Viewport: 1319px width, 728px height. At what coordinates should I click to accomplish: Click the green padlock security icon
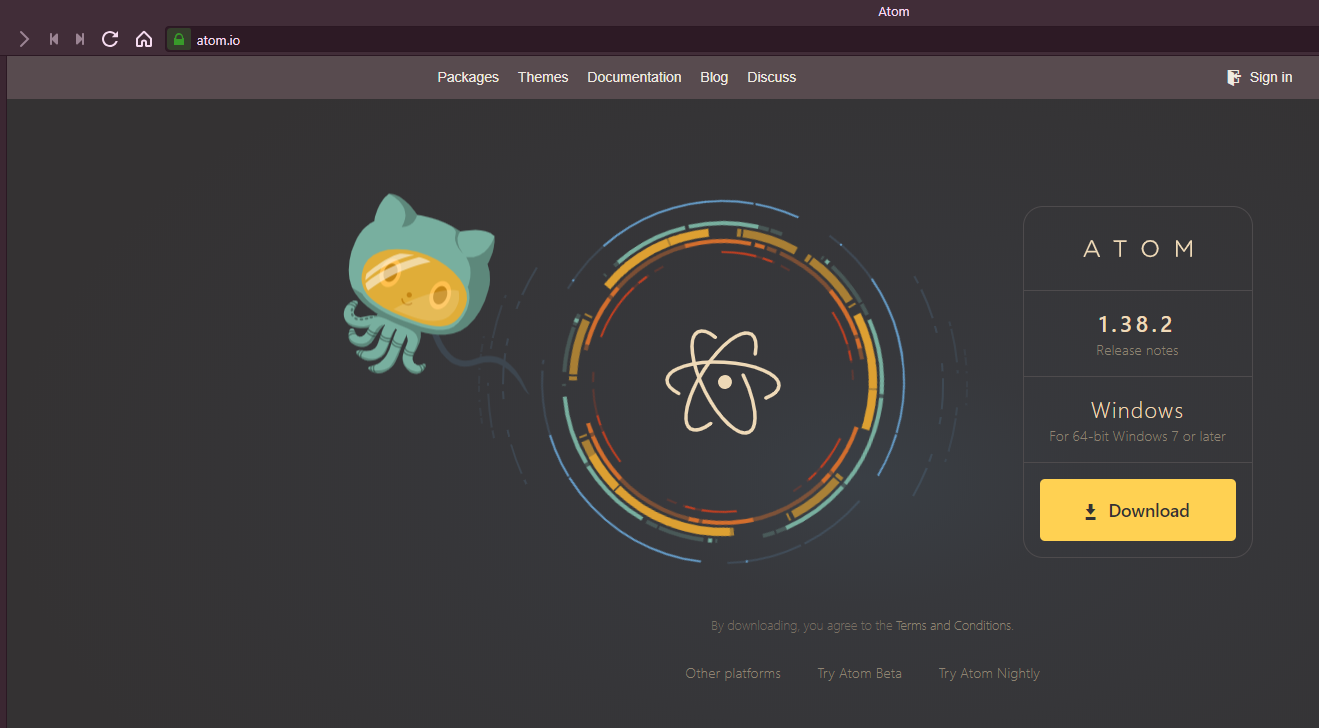tap(178, 39)
